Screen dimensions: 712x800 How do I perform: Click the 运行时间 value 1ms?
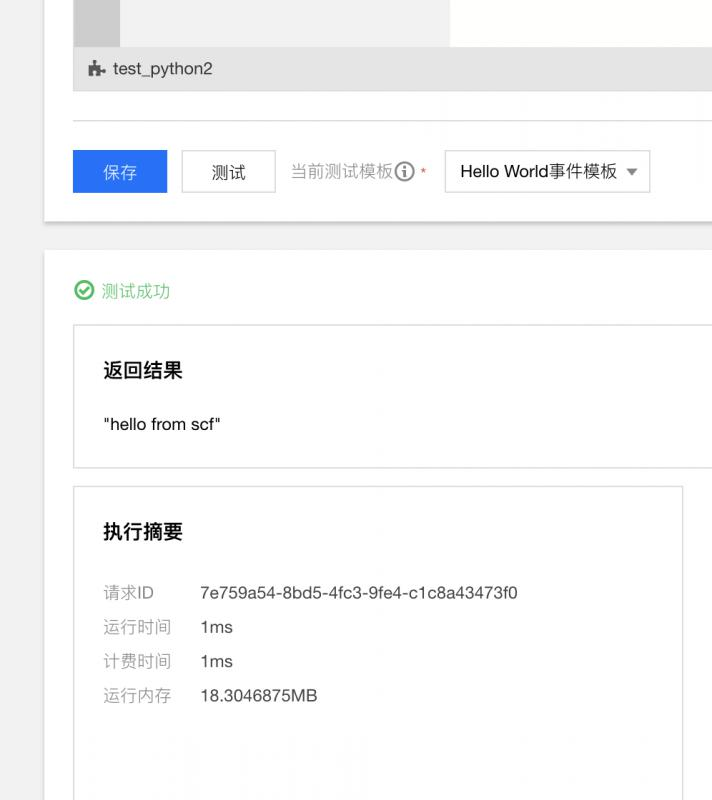[216, 627]
